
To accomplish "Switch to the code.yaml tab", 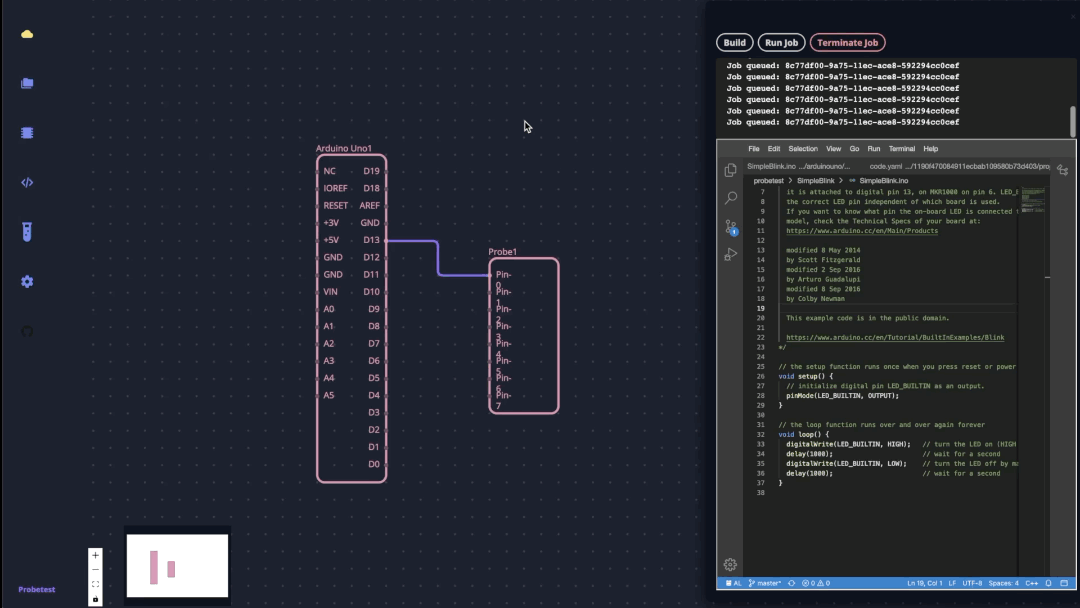I will click(886, 166).
